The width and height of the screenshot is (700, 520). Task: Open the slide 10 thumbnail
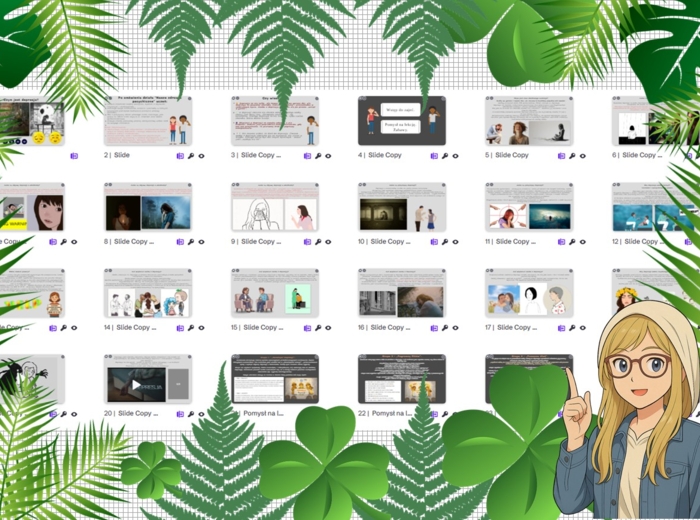tap(402, 207)
